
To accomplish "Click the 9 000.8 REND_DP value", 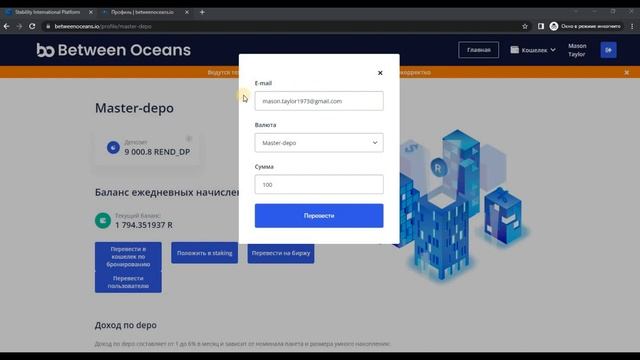I will click(157, 152).
